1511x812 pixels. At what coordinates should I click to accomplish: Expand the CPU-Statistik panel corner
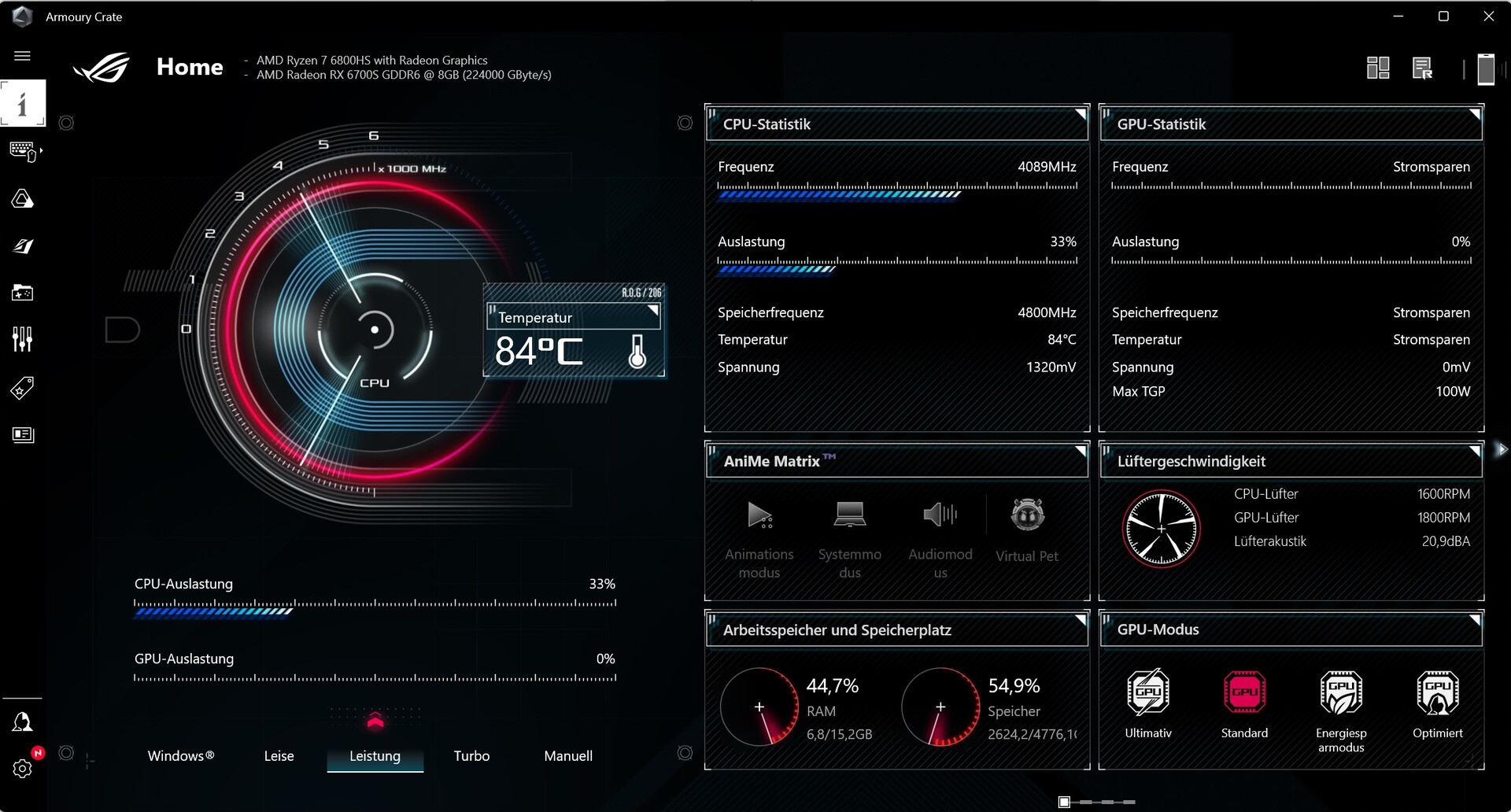1081,115
